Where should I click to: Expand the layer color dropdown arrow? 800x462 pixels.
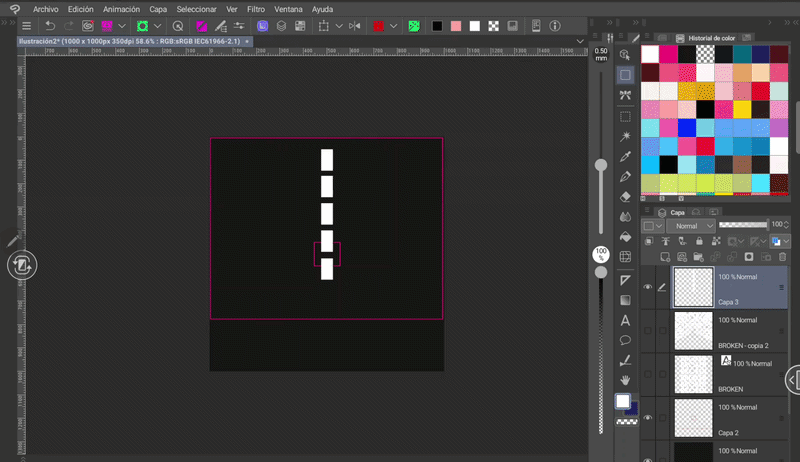(786, 242)
